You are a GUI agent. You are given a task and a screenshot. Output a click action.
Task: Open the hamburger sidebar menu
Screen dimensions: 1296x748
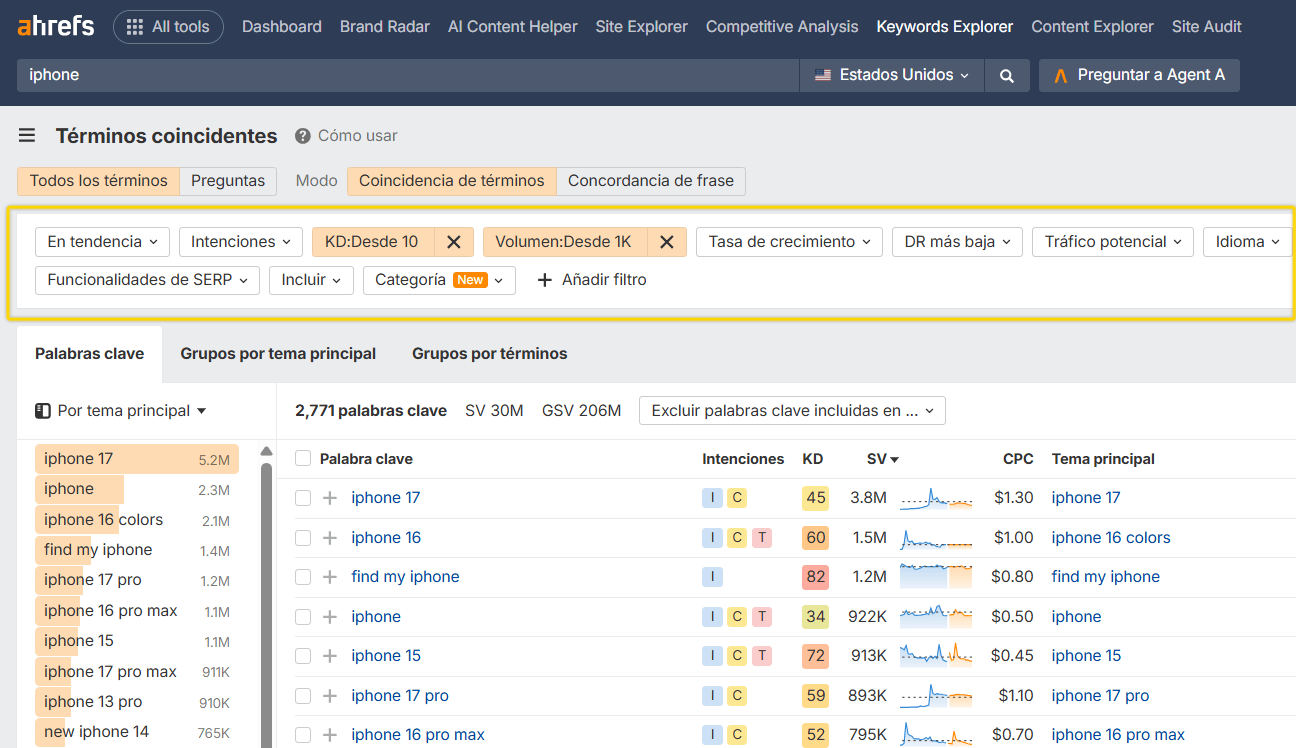27,136
